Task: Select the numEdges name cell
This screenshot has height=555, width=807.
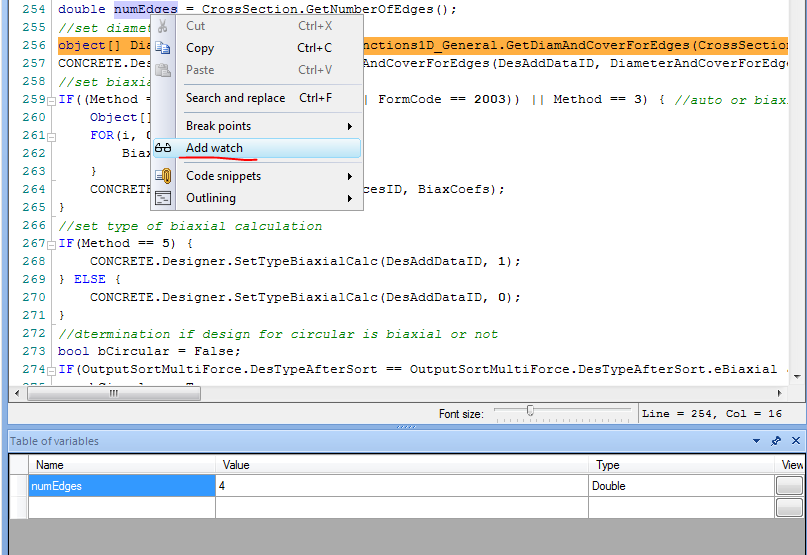Action: pyautogui.click(x=122, y=485)
